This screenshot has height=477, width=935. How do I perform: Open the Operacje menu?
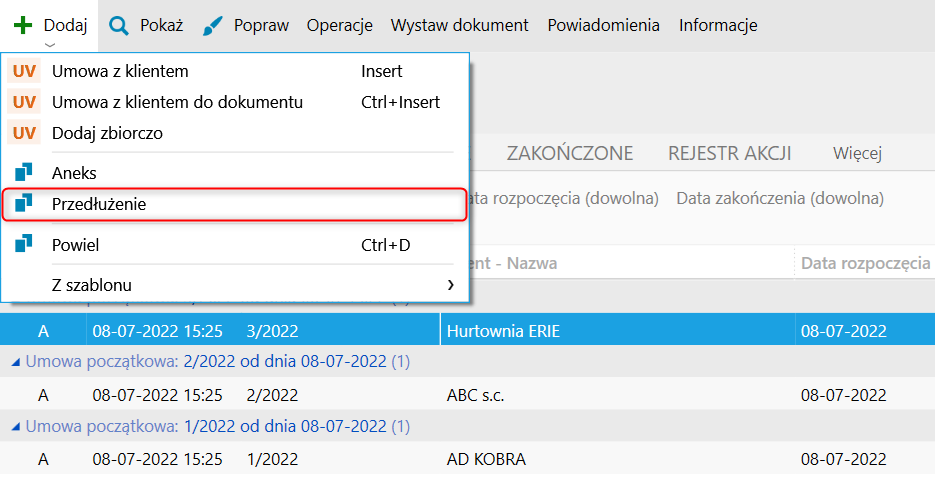point(340,25)
